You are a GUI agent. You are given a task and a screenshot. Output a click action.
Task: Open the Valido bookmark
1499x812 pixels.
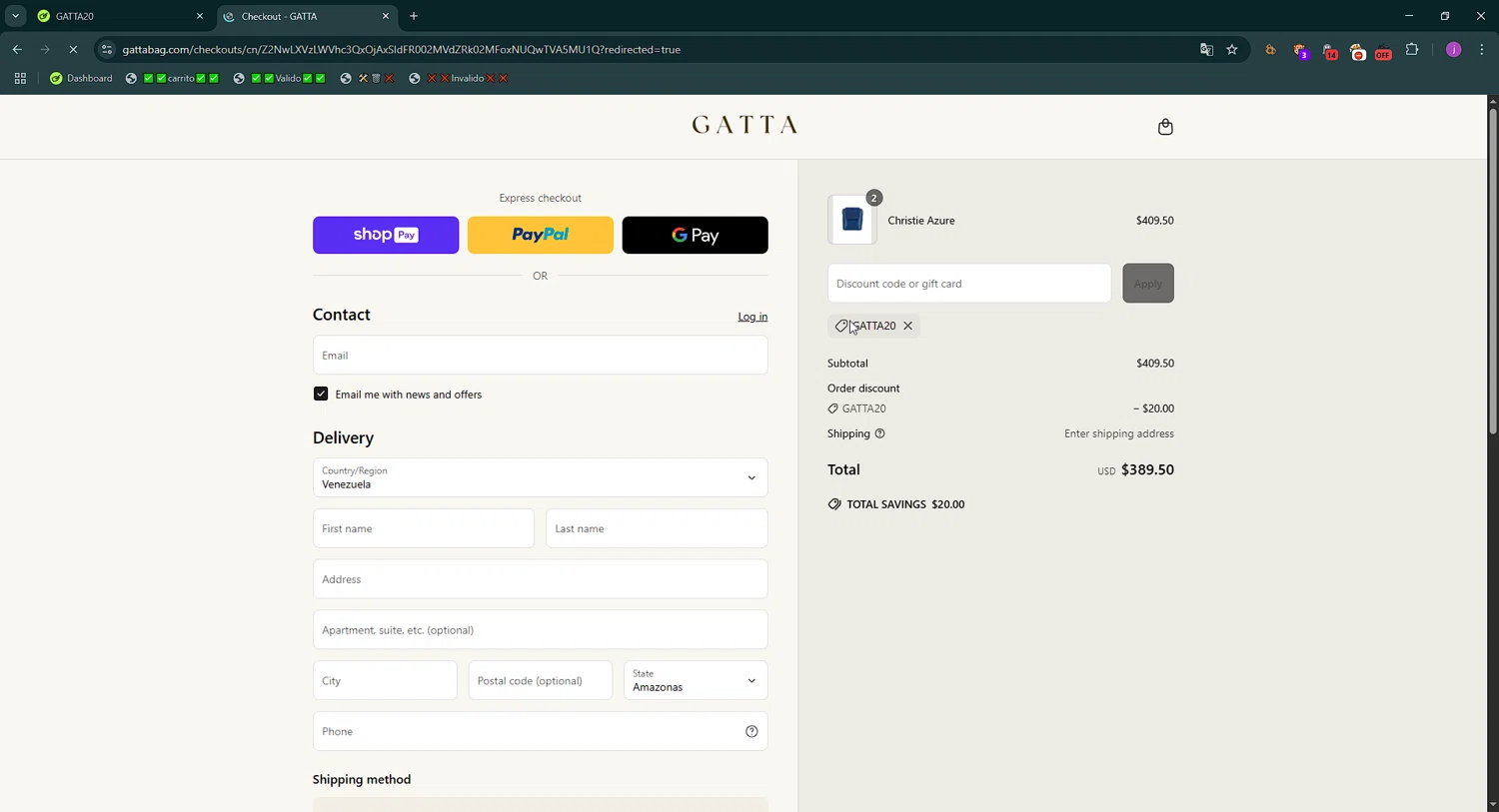[x=279, y=79]
